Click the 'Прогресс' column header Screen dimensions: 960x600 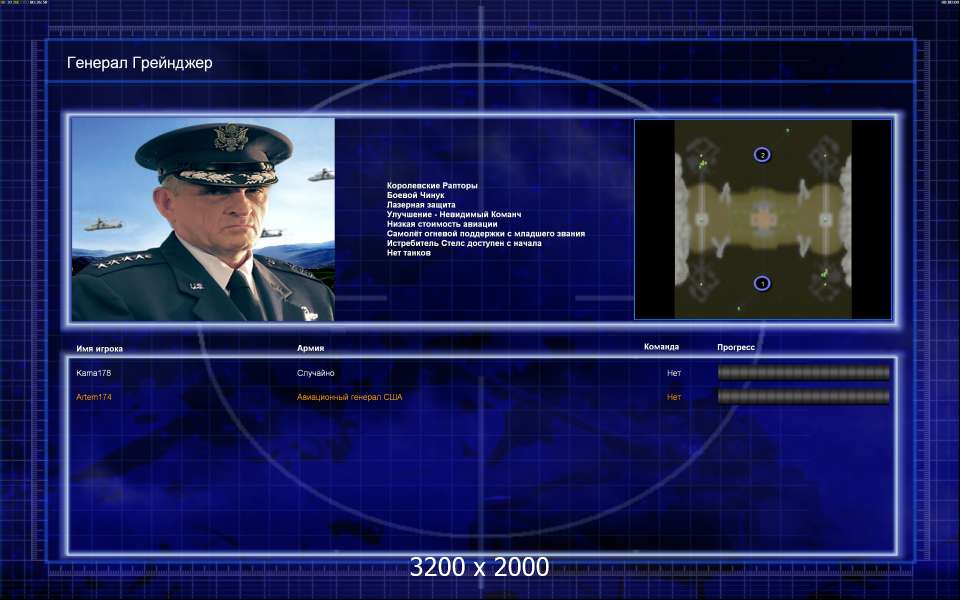[736, 347]
